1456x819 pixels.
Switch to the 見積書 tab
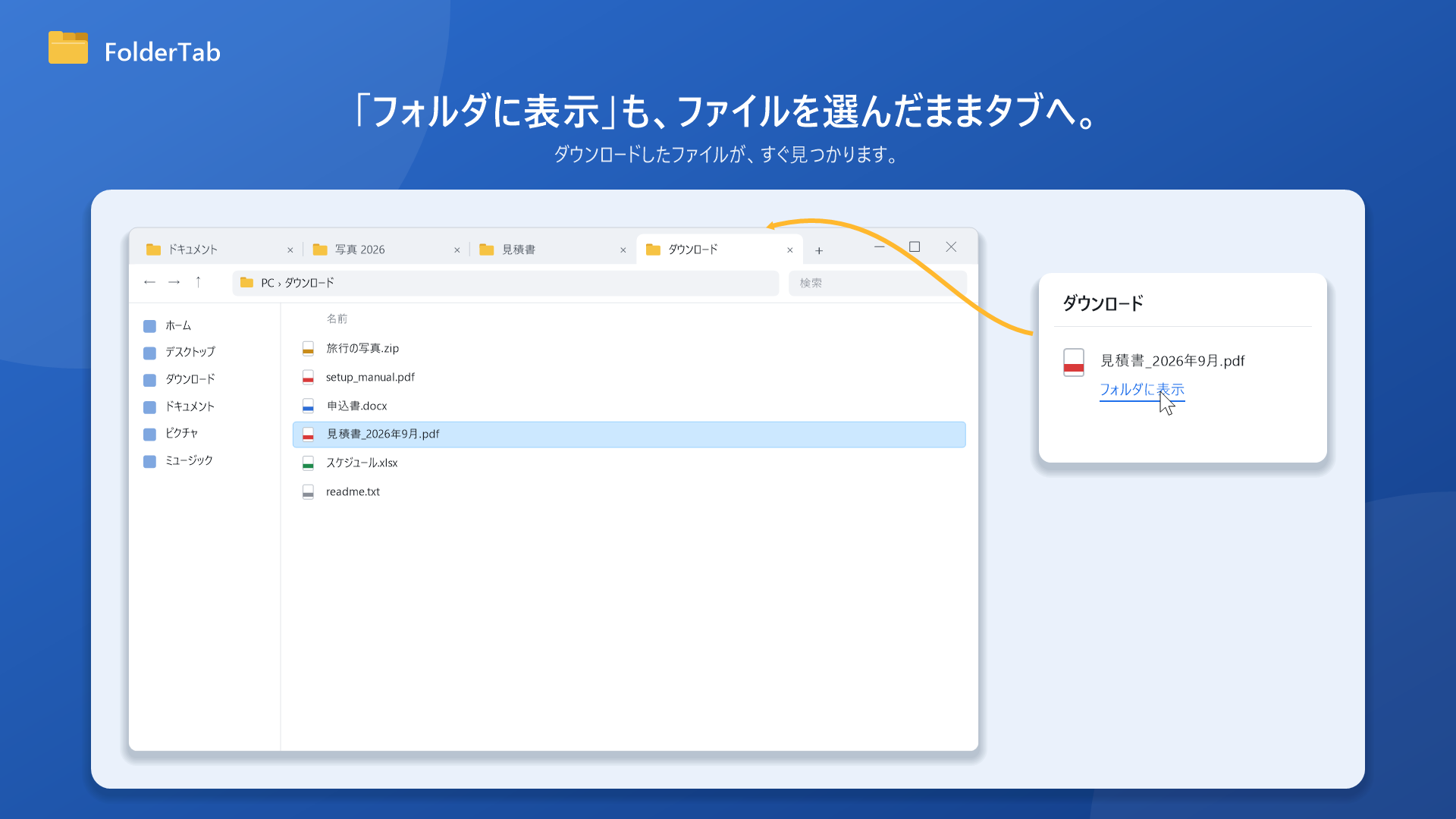click(553, 249)
